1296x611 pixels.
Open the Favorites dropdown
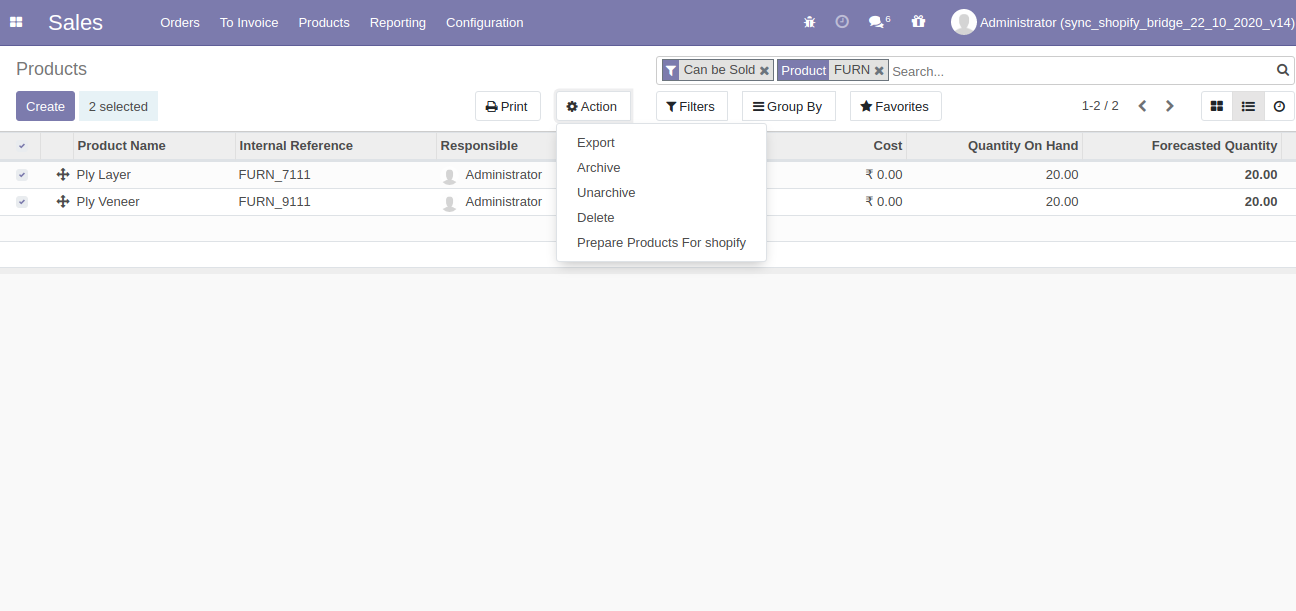(895, 106)
